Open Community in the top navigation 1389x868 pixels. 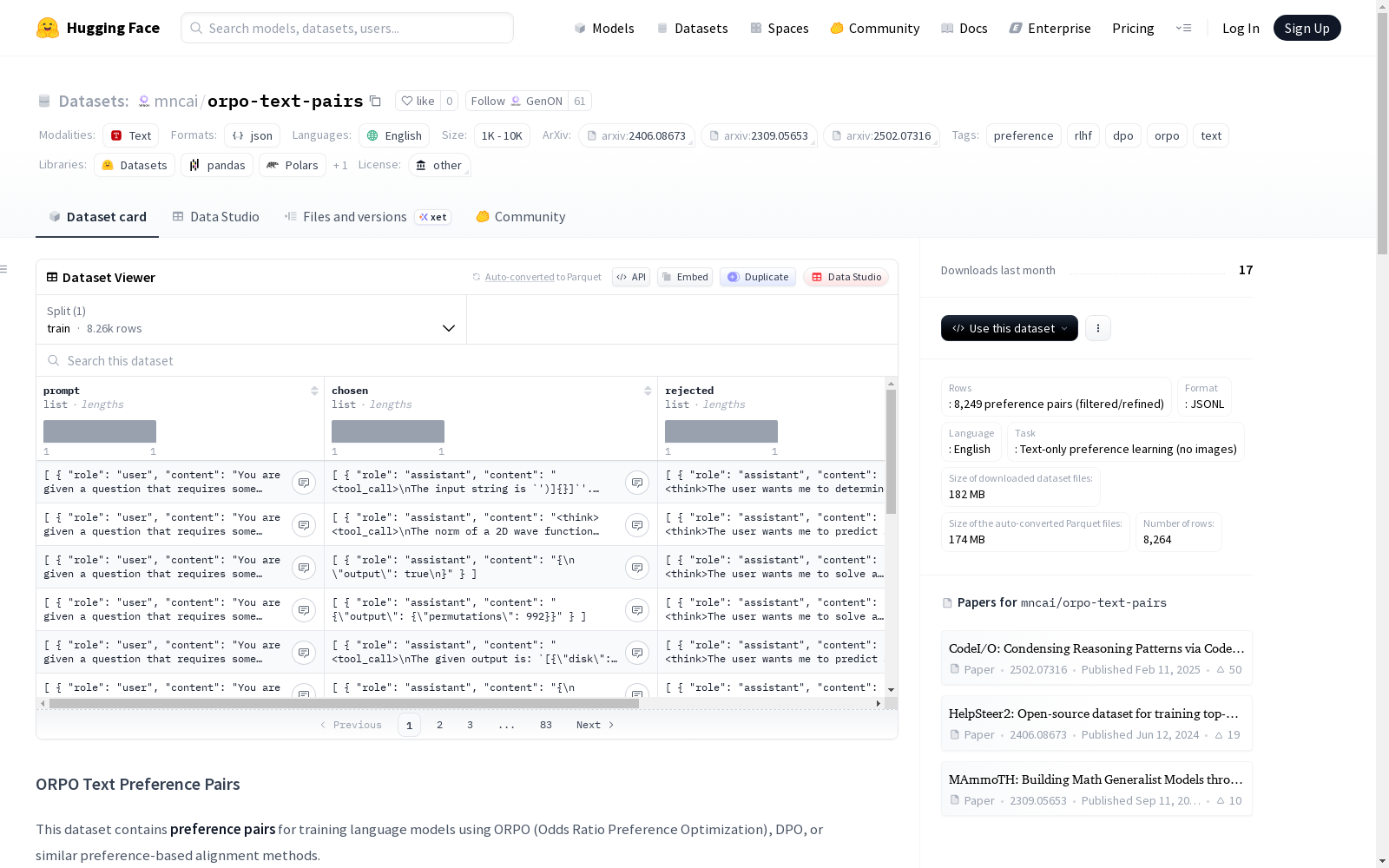click(875, 28)
